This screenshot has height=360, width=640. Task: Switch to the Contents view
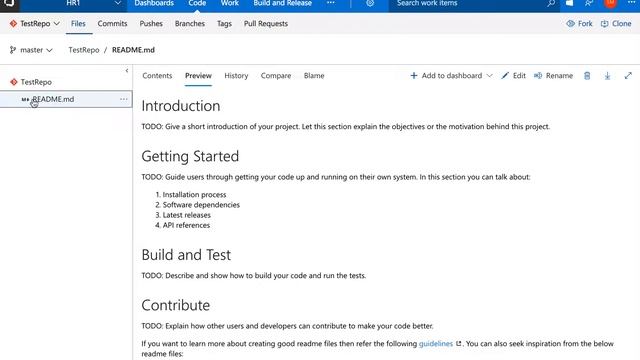coord(157,76)
